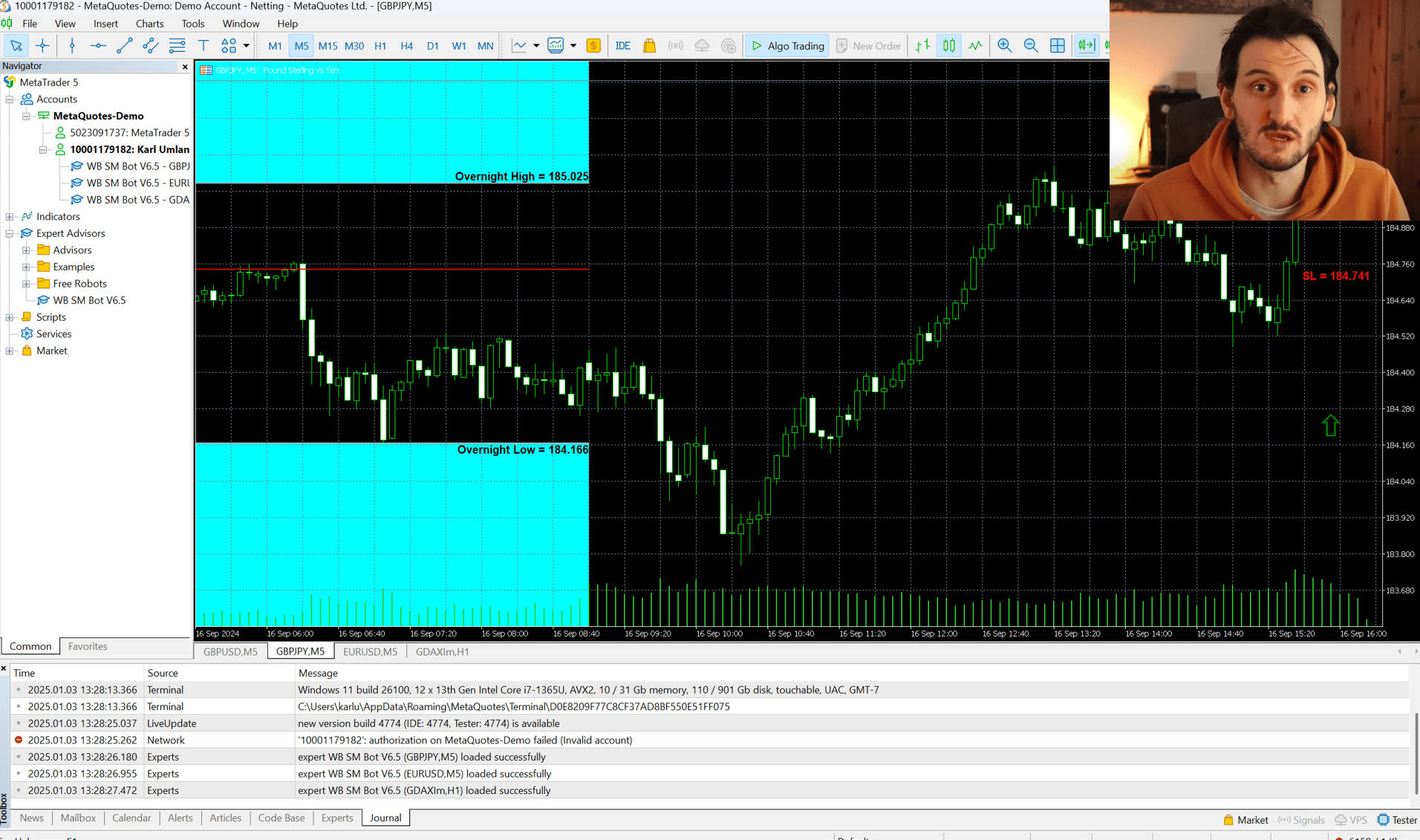Select WB SM Bot V6.5 expert advisor
Viewport: 1420px width, 840px height.
coord(89,301)
